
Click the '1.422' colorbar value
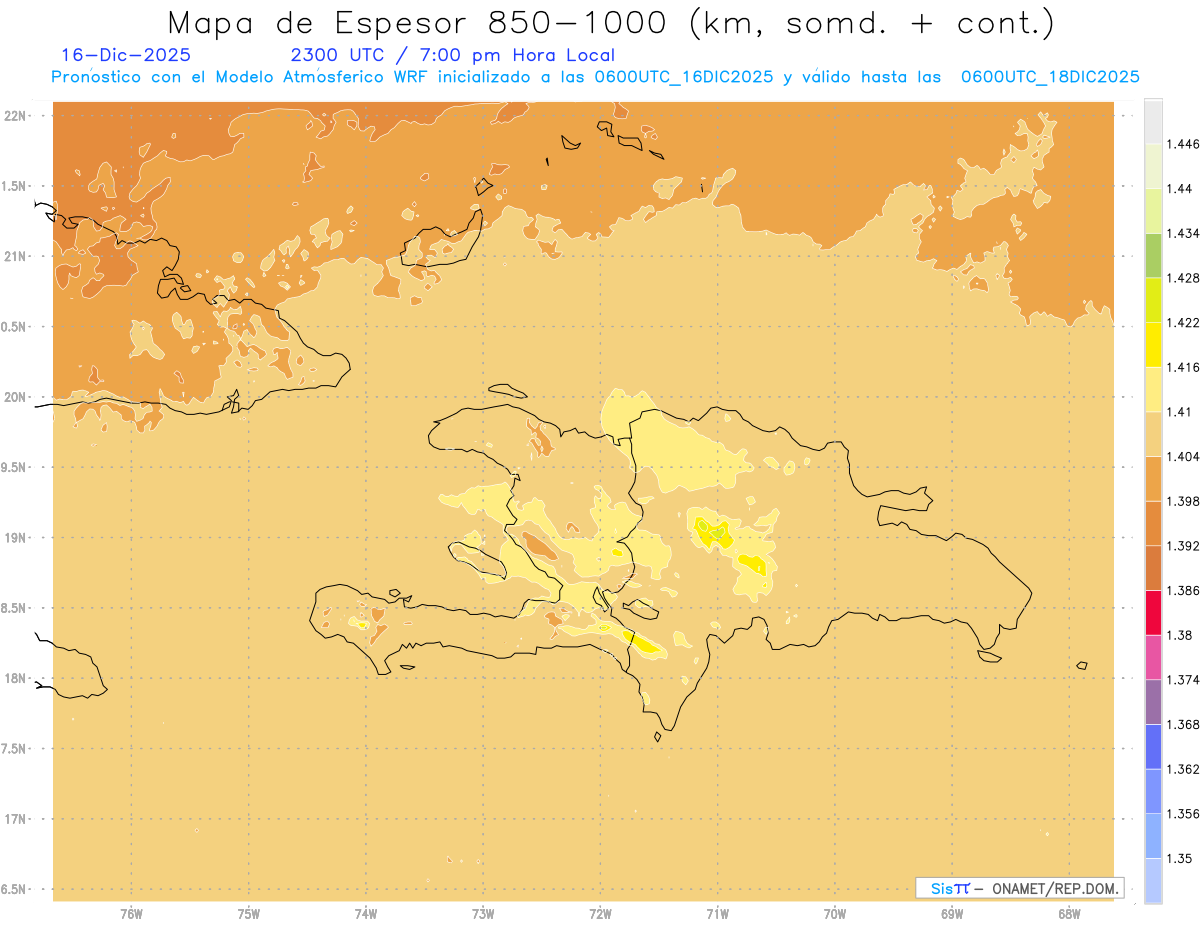tap(1181, 323)
